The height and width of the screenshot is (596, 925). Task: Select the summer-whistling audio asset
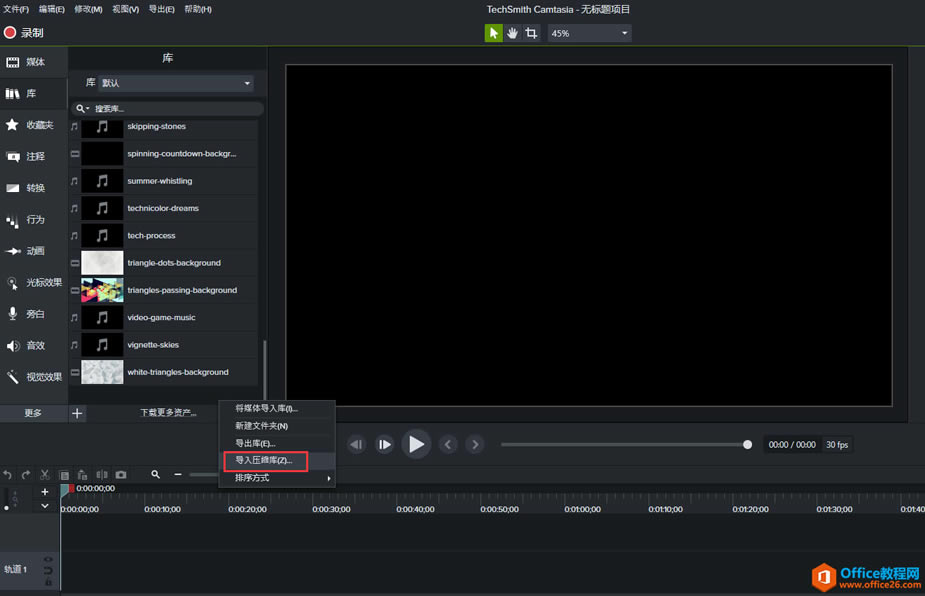[164, 181]
